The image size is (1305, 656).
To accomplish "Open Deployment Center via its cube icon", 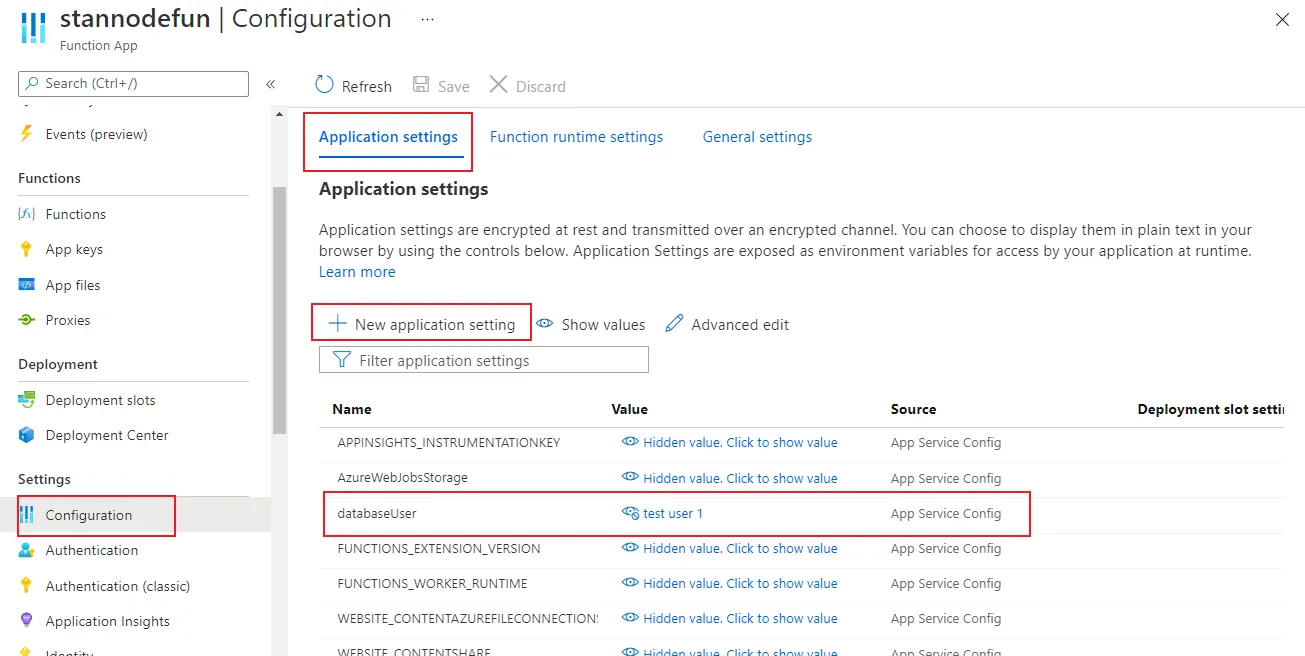I will [27, 435].
